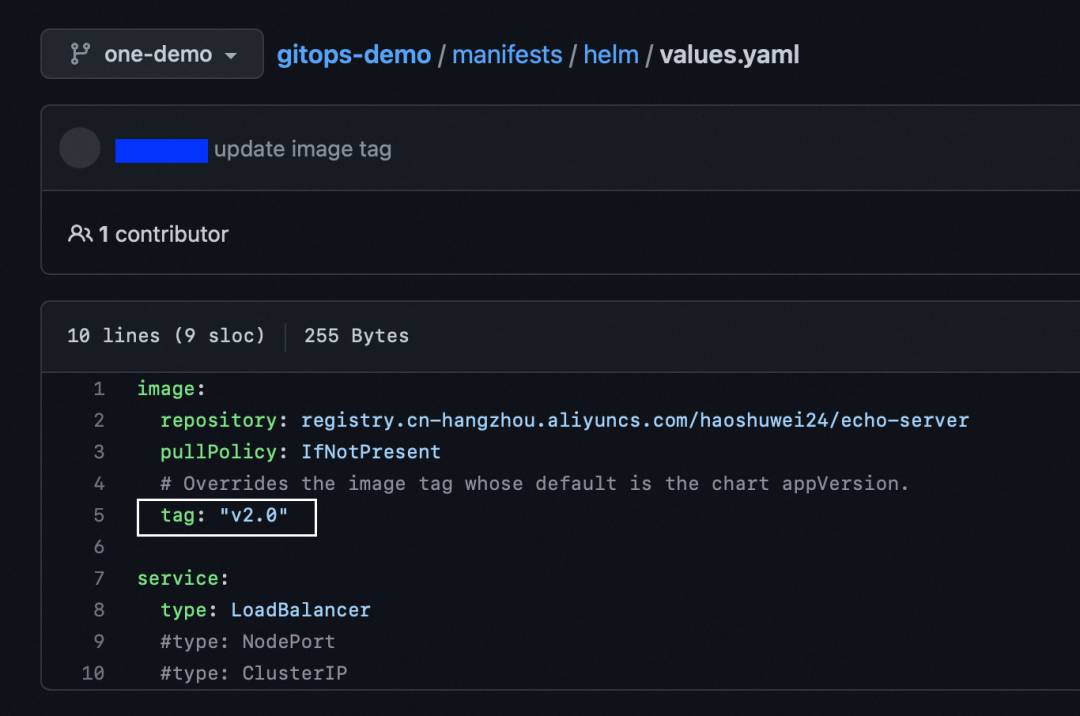
Task: Open the gitops-demo repository link
Action: tap(354, 54)
